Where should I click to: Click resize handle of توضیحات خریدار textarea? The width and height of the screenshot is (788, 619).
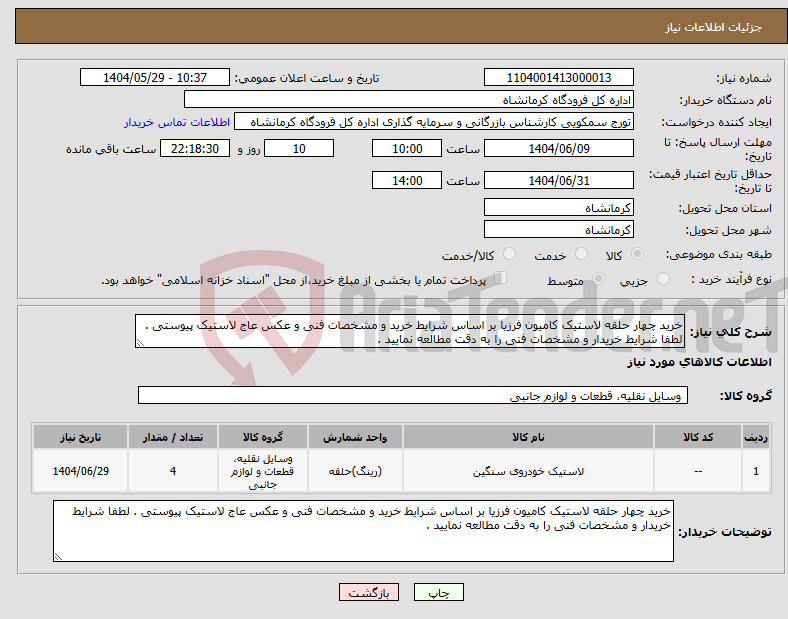pyautogui.click(x=58, y=557)
